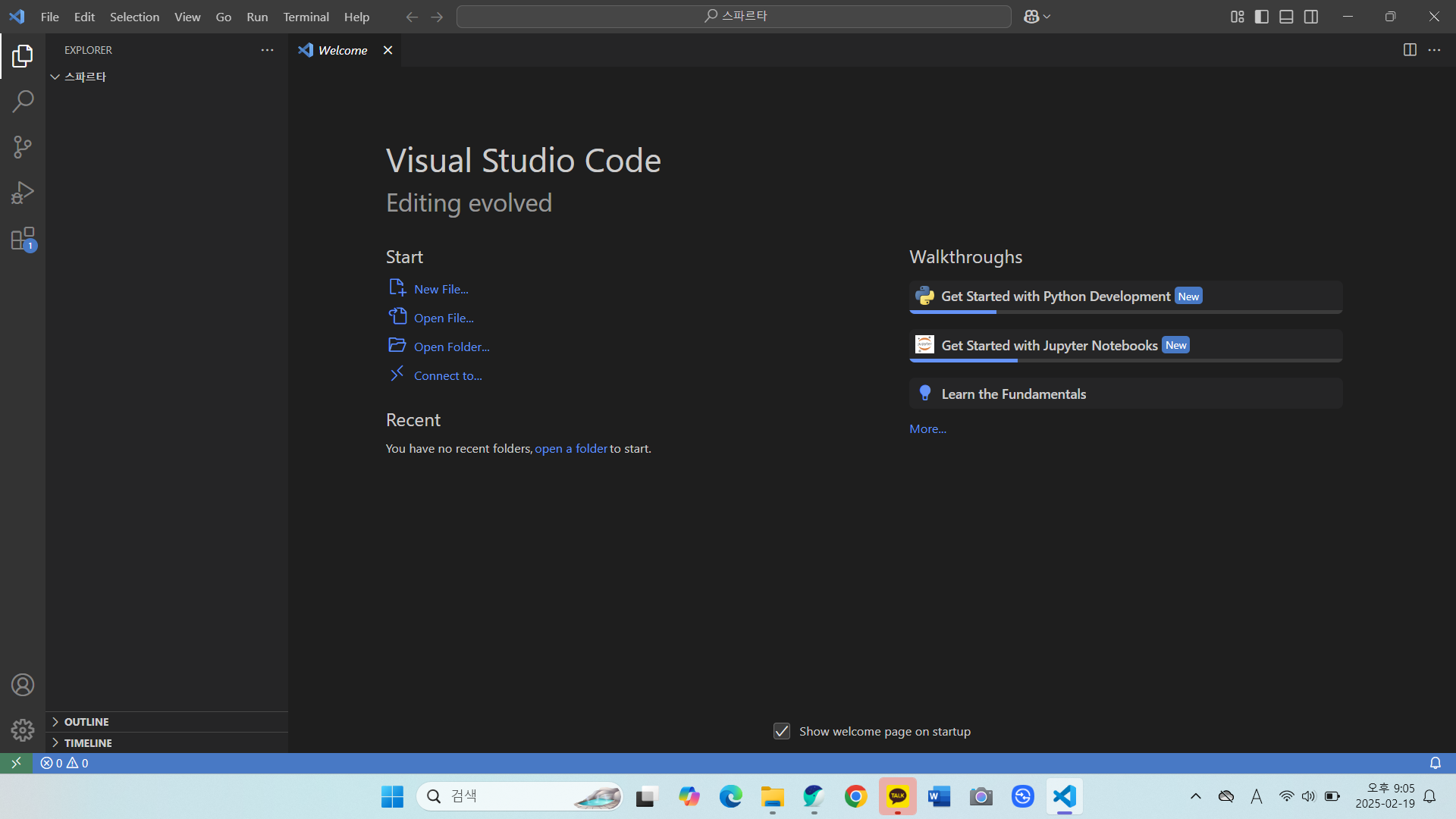Viewport: 1456px width, 819px height.
Task: Open the Windows Start menu
Action: click(x=392, y=796)
